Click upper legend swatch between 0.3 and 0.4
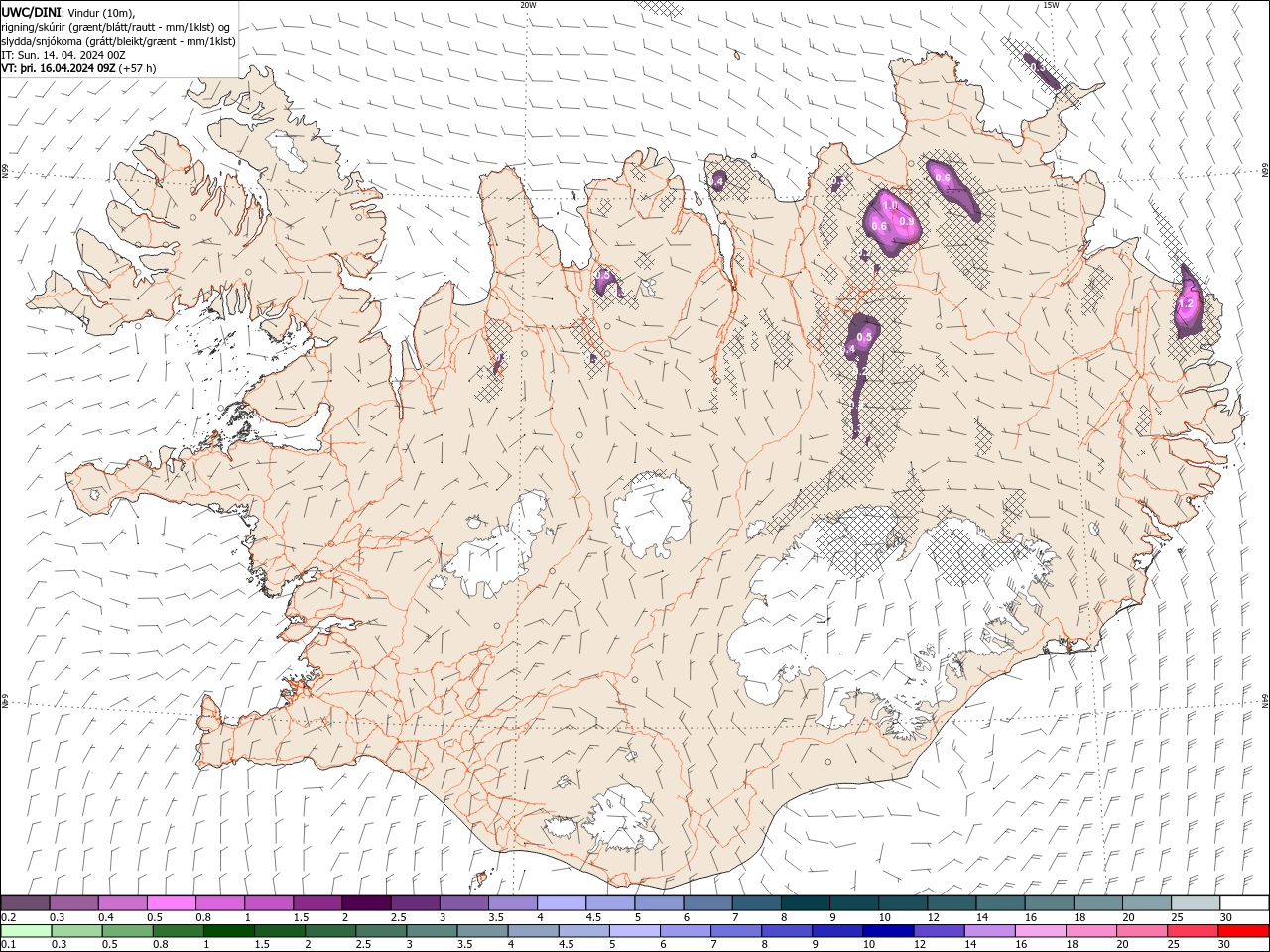 coord(73,902)
